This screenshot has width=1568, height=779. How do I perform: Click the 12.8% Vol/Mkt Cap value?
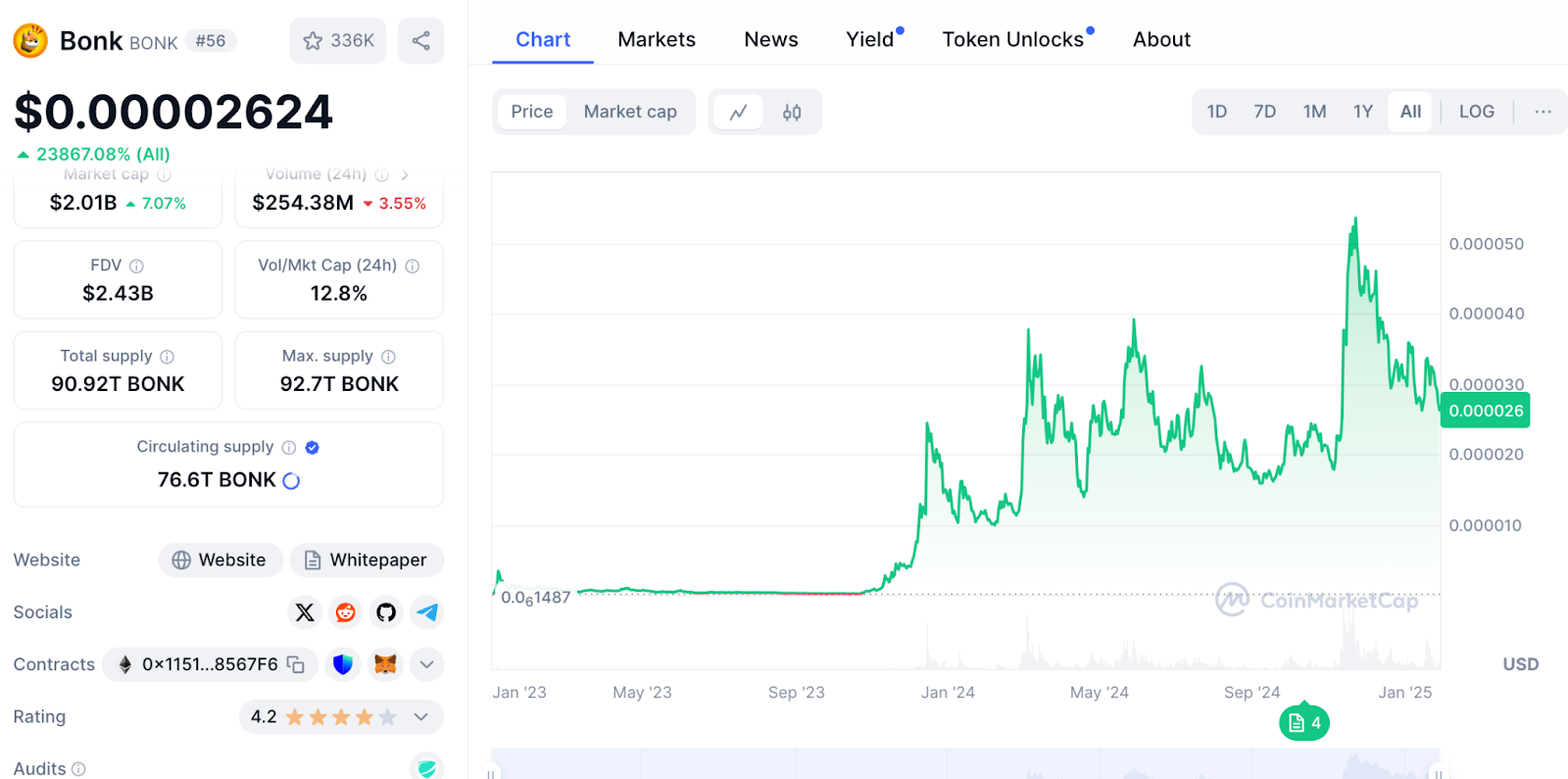point(339,293)
